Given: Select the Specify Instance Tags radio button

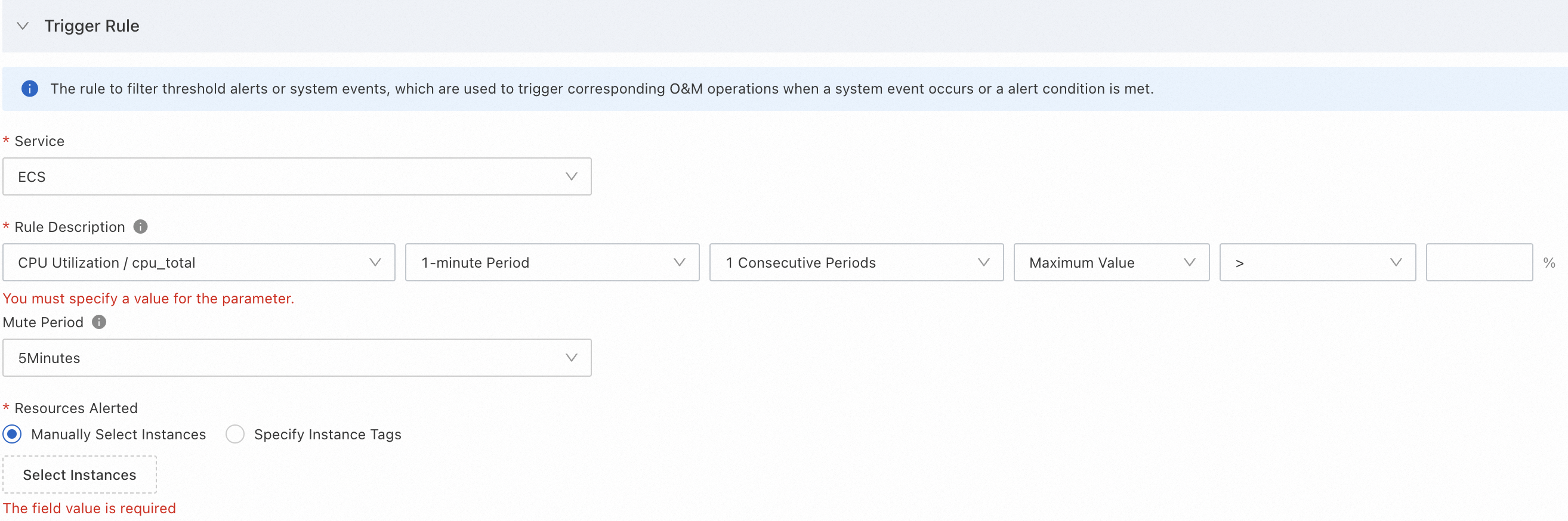Looking at the screenshot, I should (x=235, y=435).
